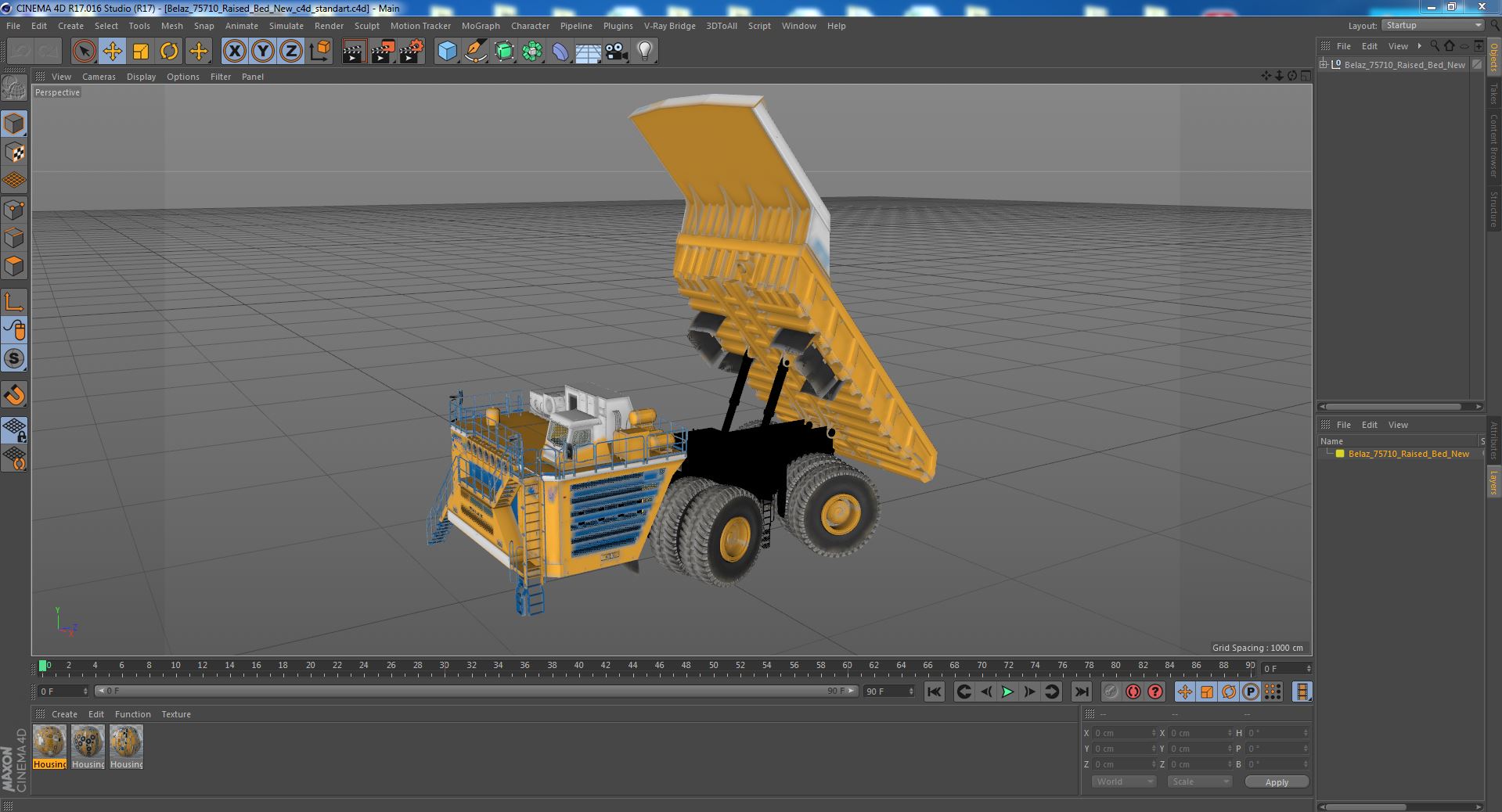Select third Housing material thumbnail
This screenshot has height=812, width=1502.
click(x=126, y=746)
